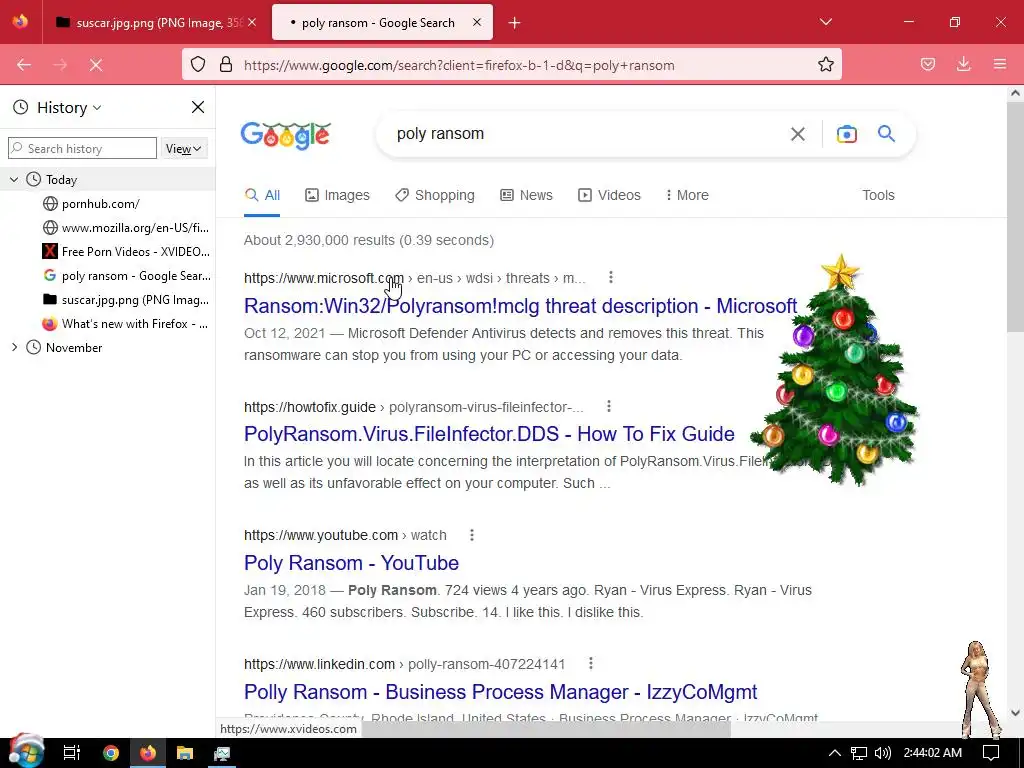Open the taskbar monitor app icon
Viewport: 1024px width, 768px height.
221,753
